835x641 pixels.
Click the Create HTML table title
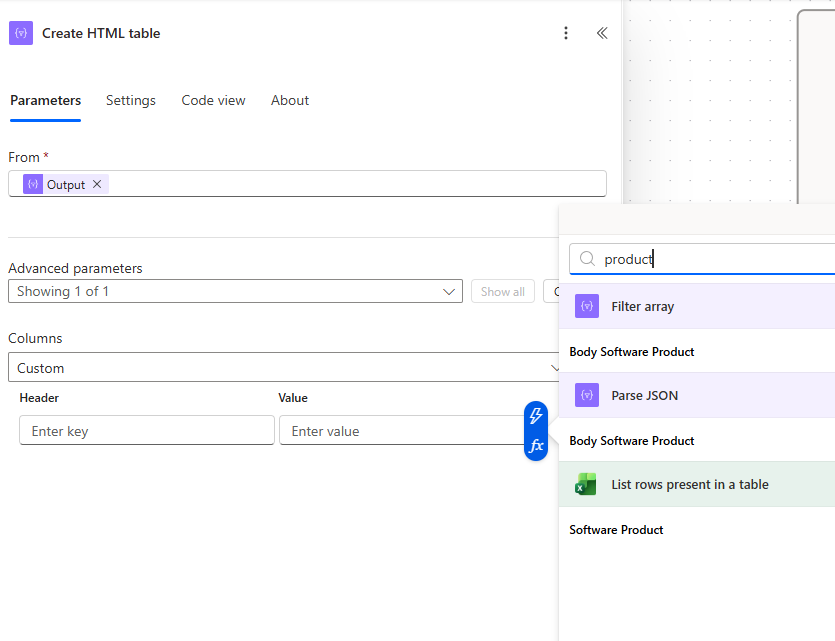(101, 33)
